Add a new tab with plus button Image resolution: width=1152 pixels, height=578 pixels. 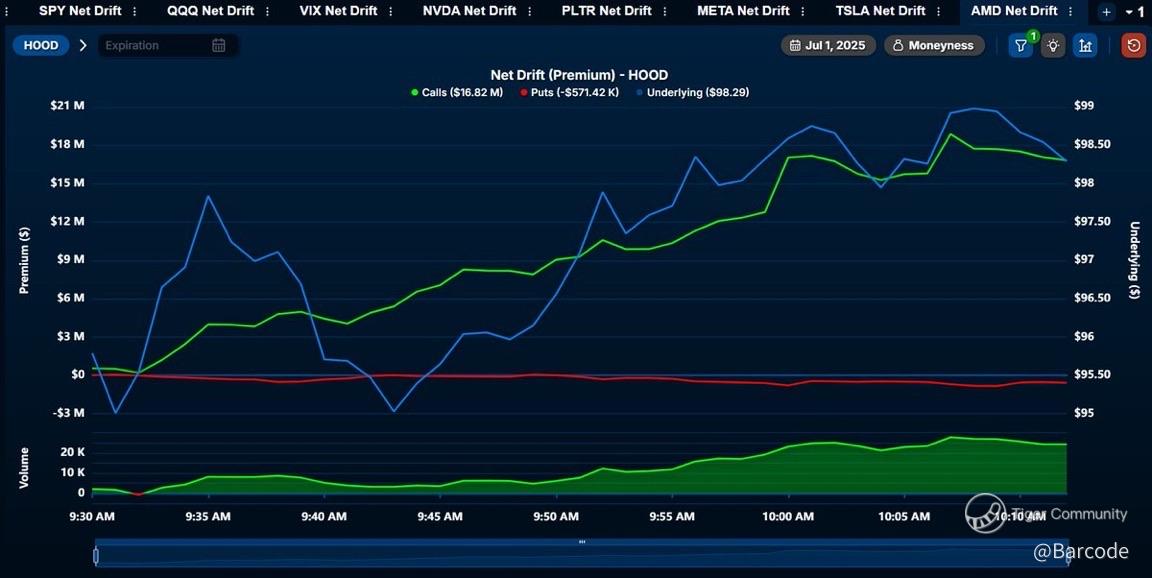click(x=1106, y=12)
